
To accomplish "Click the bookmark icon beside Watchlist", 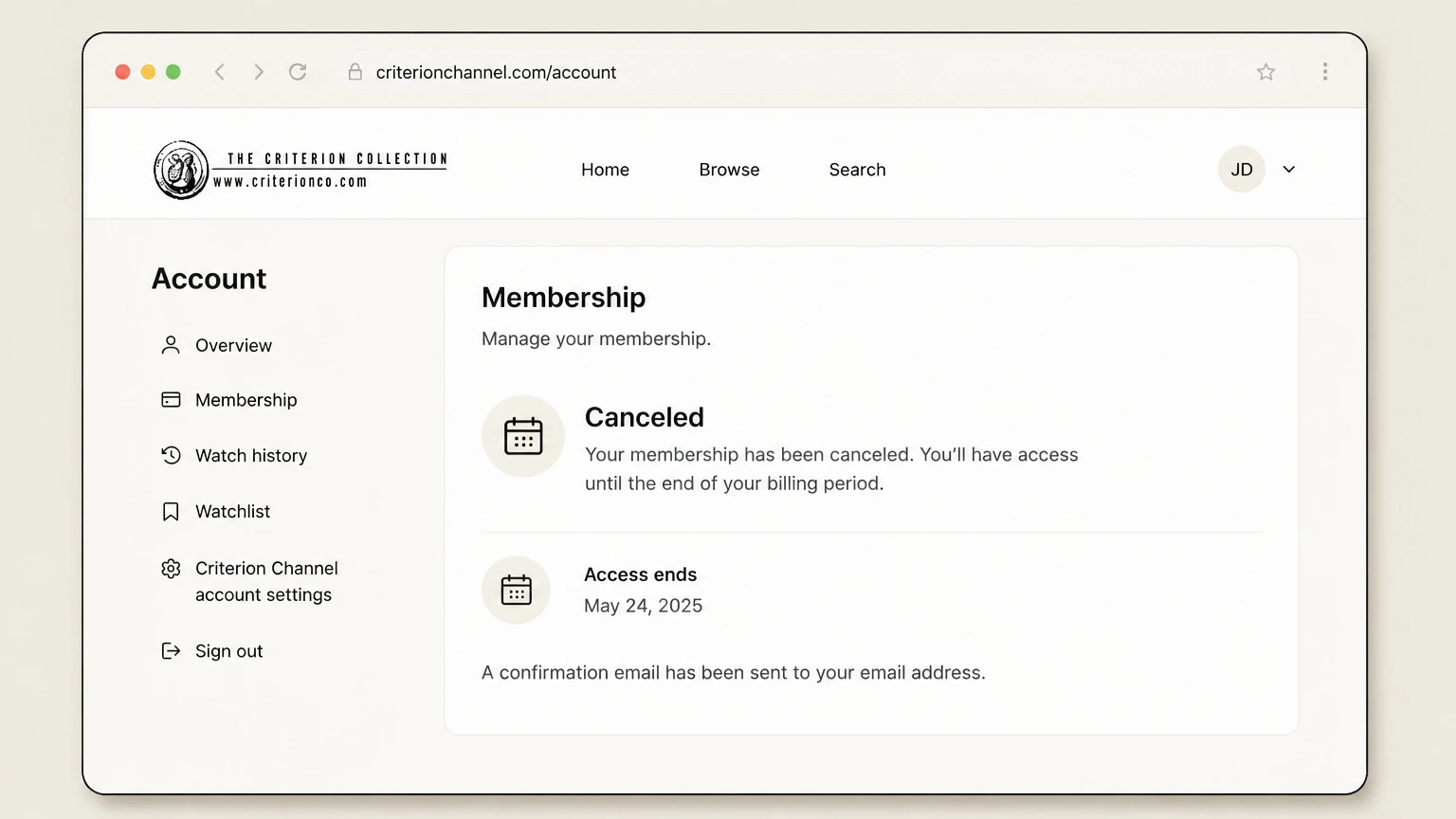I will [171, 512].
